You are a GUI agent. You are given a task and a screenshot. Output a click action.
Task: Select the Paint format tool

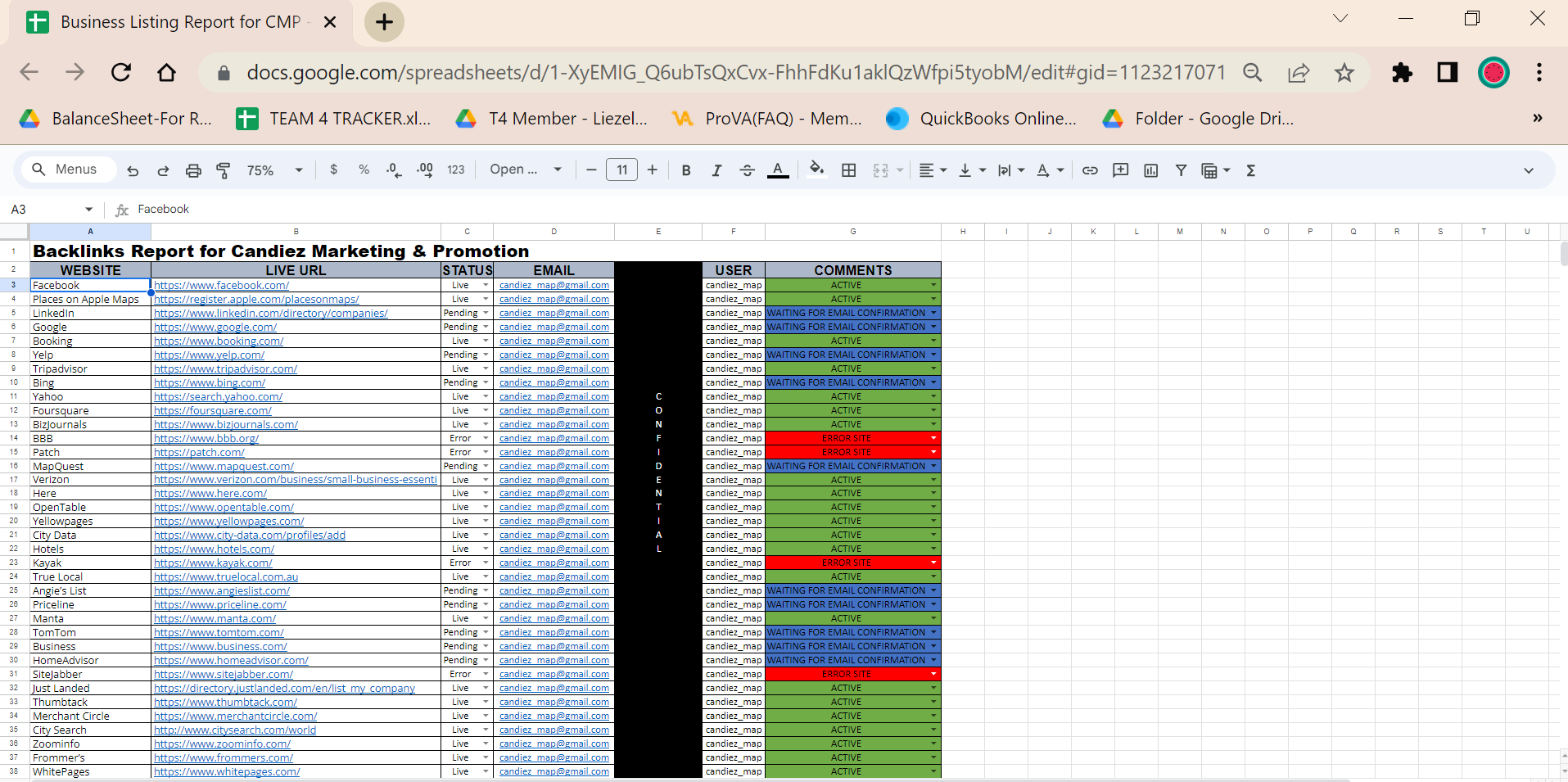[x=224, y=170]
